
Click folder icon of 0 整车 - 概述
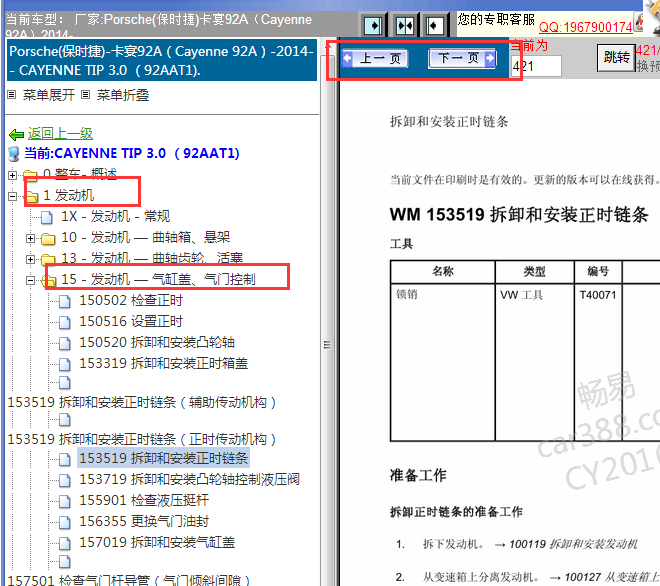pyautogui.click(x=30, y=175)
